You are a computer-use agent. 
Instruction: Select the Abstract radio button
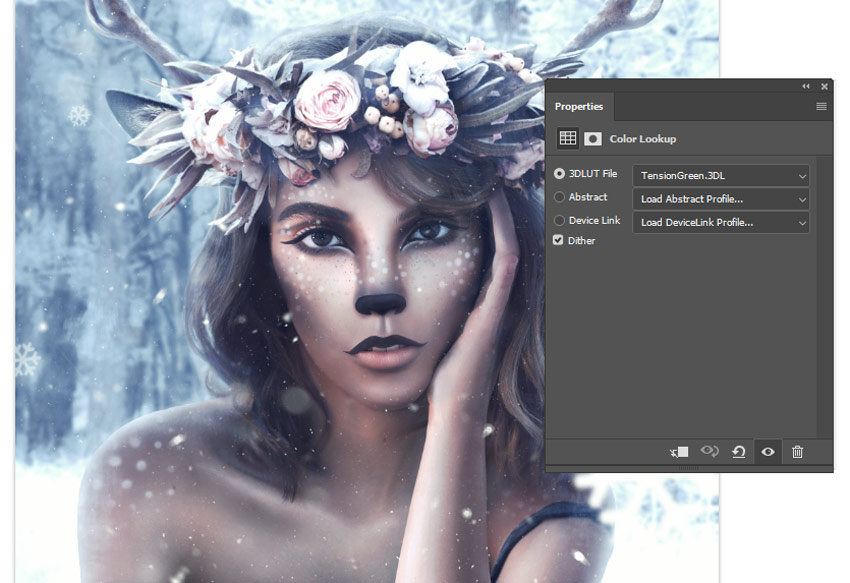pyautogui.click(x=559, y=197)
